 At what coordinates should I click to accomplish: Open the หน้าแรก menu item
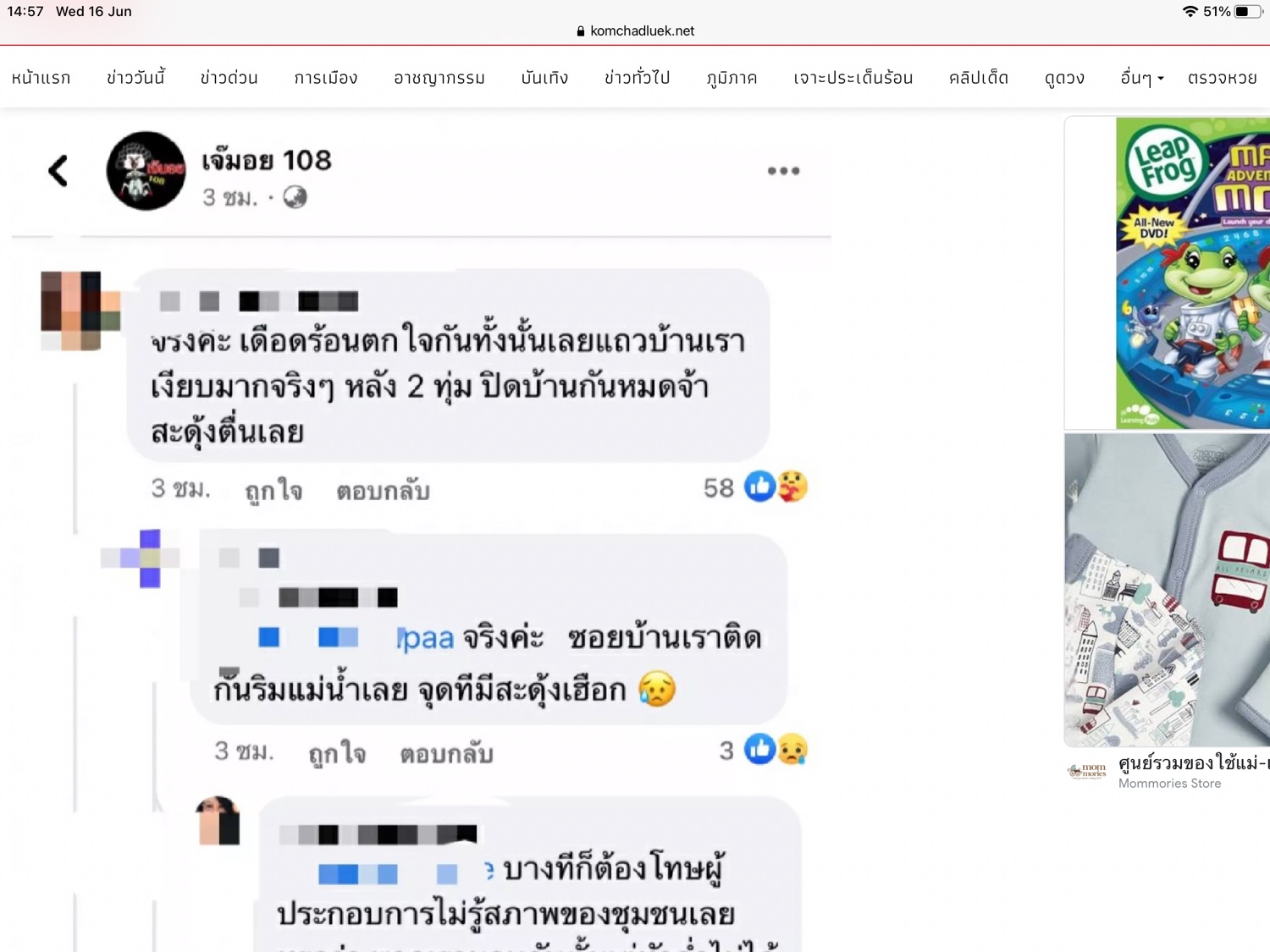tap(41, 78)
